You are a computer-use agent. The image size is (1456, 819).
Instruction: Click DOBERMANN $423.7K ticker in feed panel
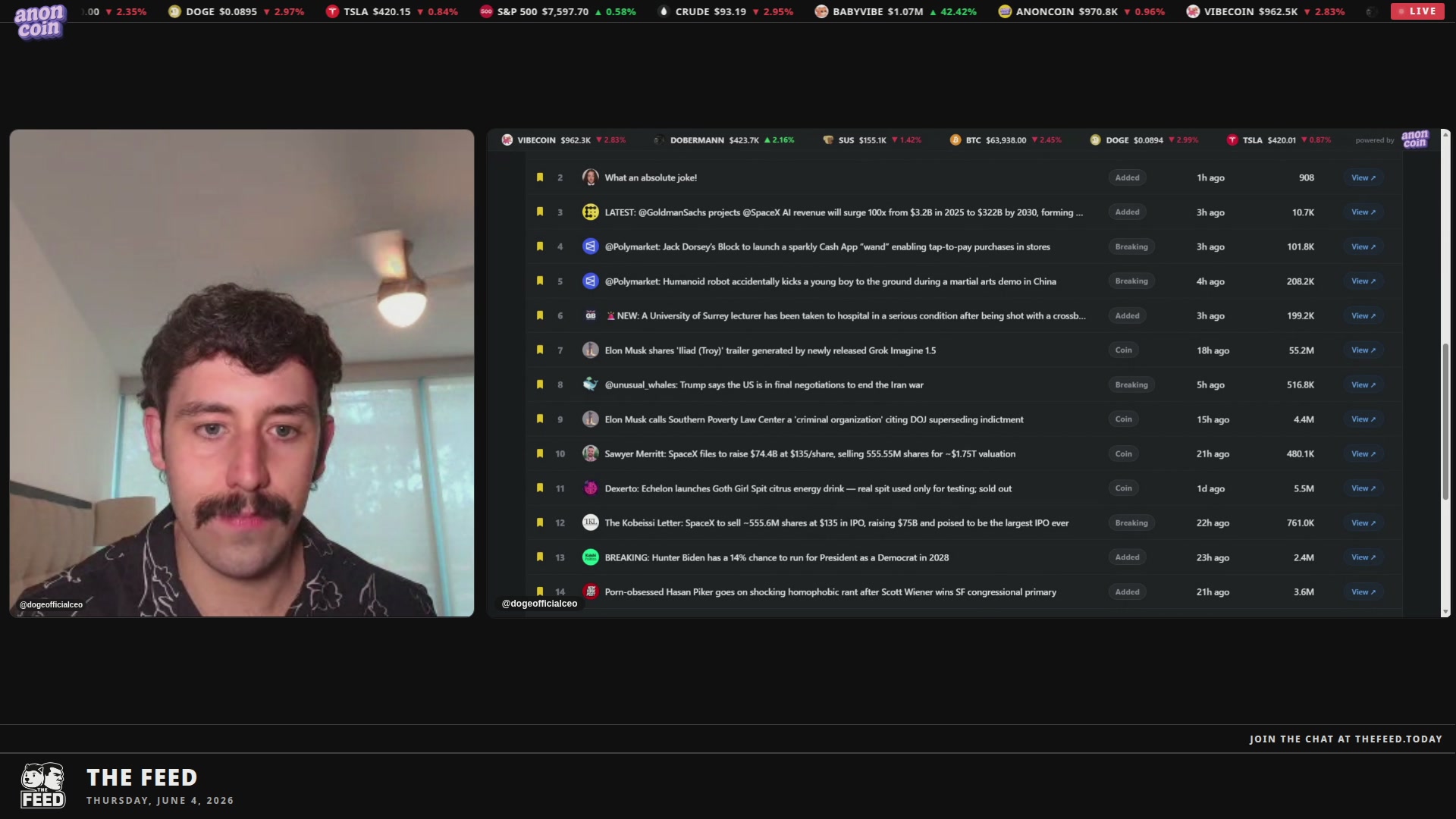point(723,140)
